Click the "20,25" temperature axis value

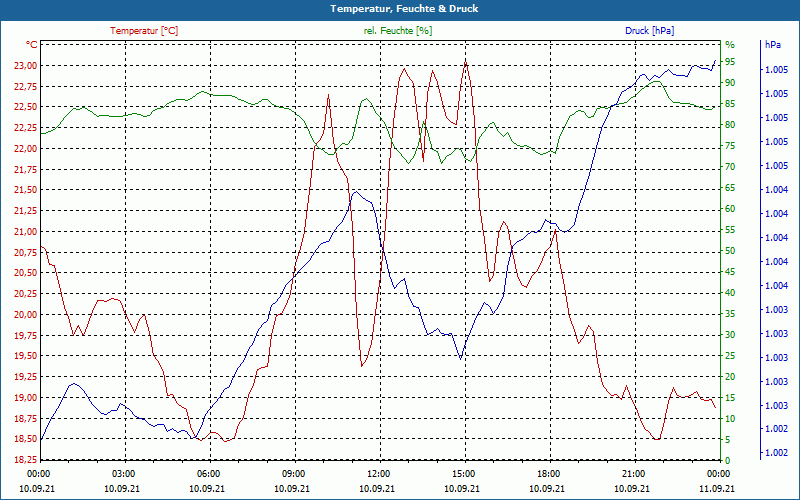pos(25,294)
